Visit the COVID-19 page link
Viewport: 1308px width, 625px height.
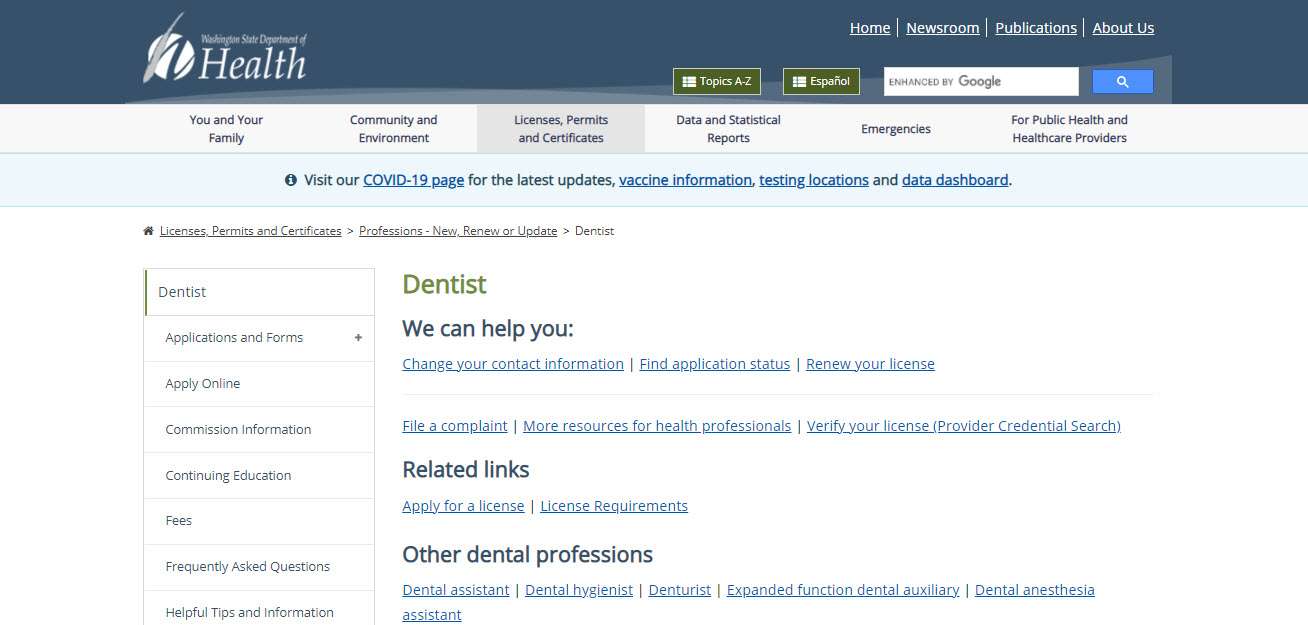(x=413, y=180)
